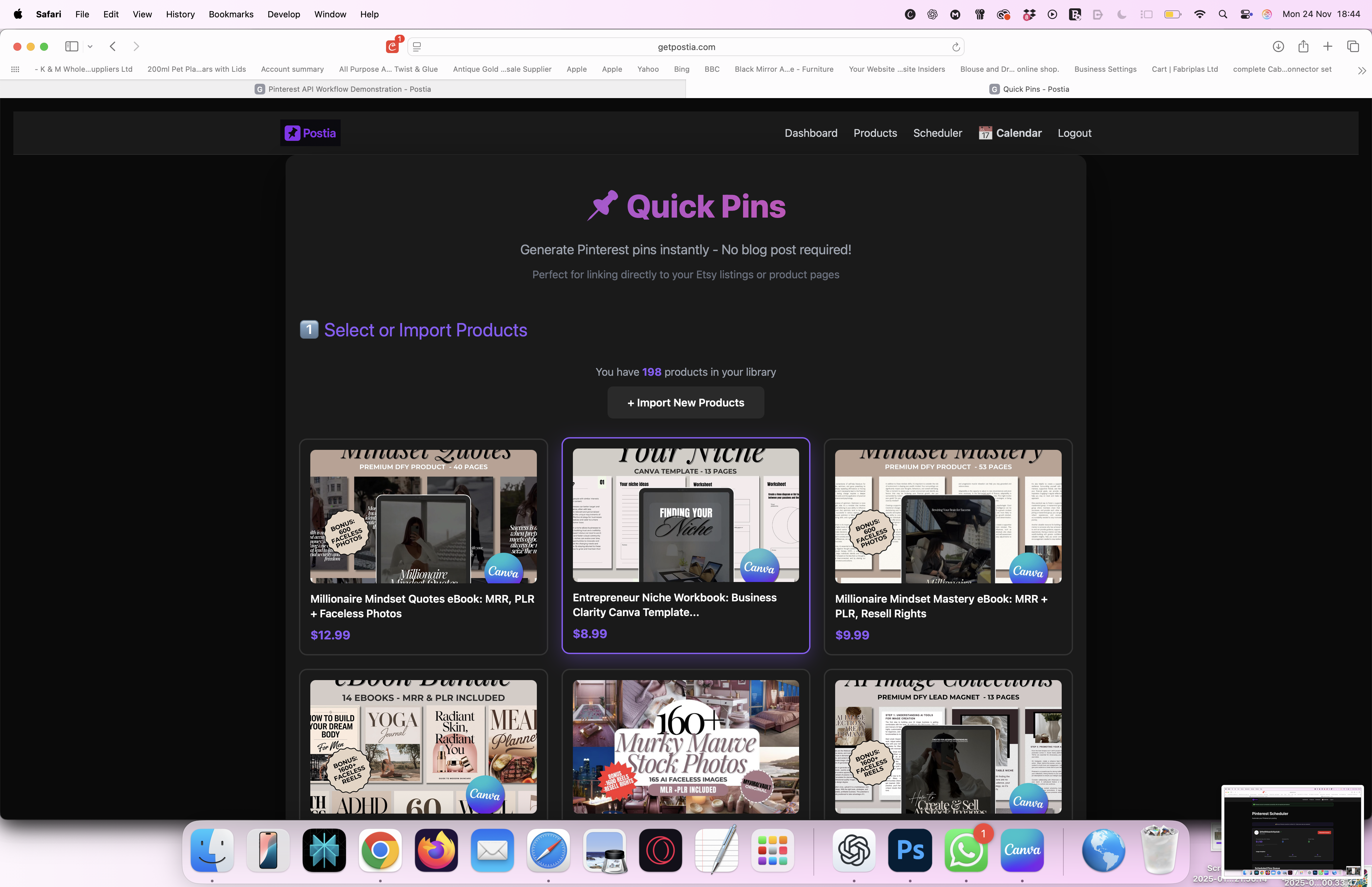Click the red extension badge icon
Viewport: 1372px width, 887px height.
pyautogui.click(x=393, y=46)
